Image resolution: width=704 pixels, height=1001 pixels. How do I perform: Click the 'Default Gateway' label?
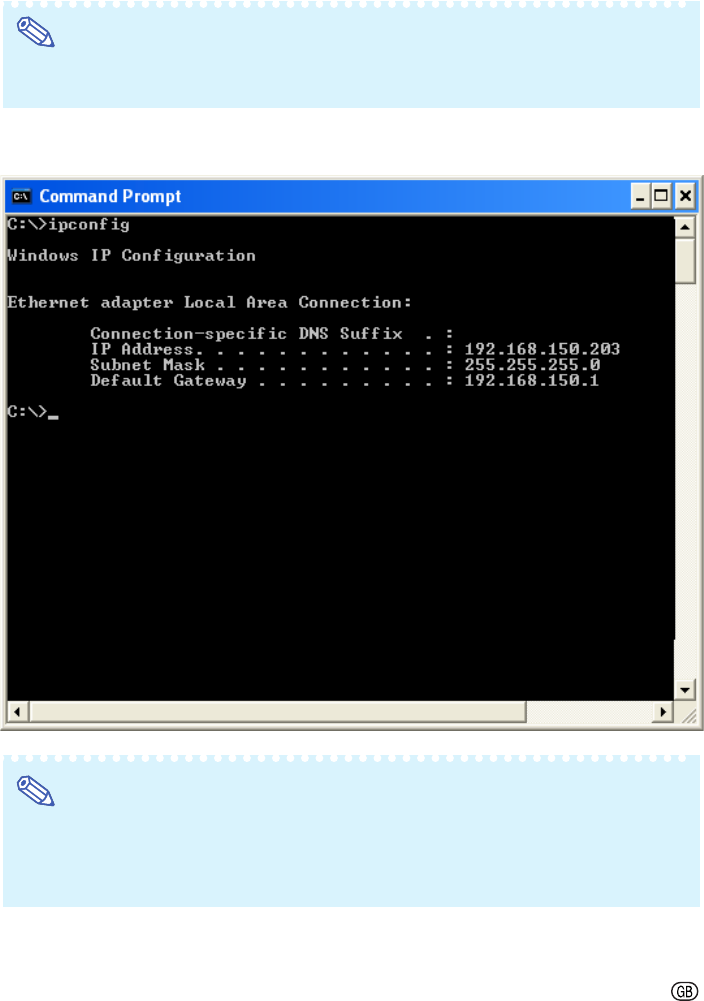click(x=169, y=380)
